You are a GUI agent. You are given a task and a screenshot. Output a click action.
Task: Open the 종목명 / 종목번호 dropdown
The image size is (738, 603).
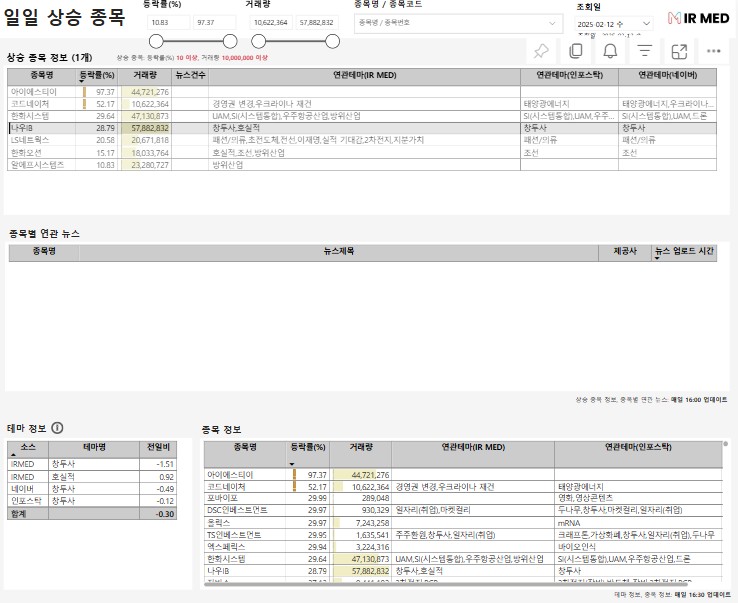458,23
